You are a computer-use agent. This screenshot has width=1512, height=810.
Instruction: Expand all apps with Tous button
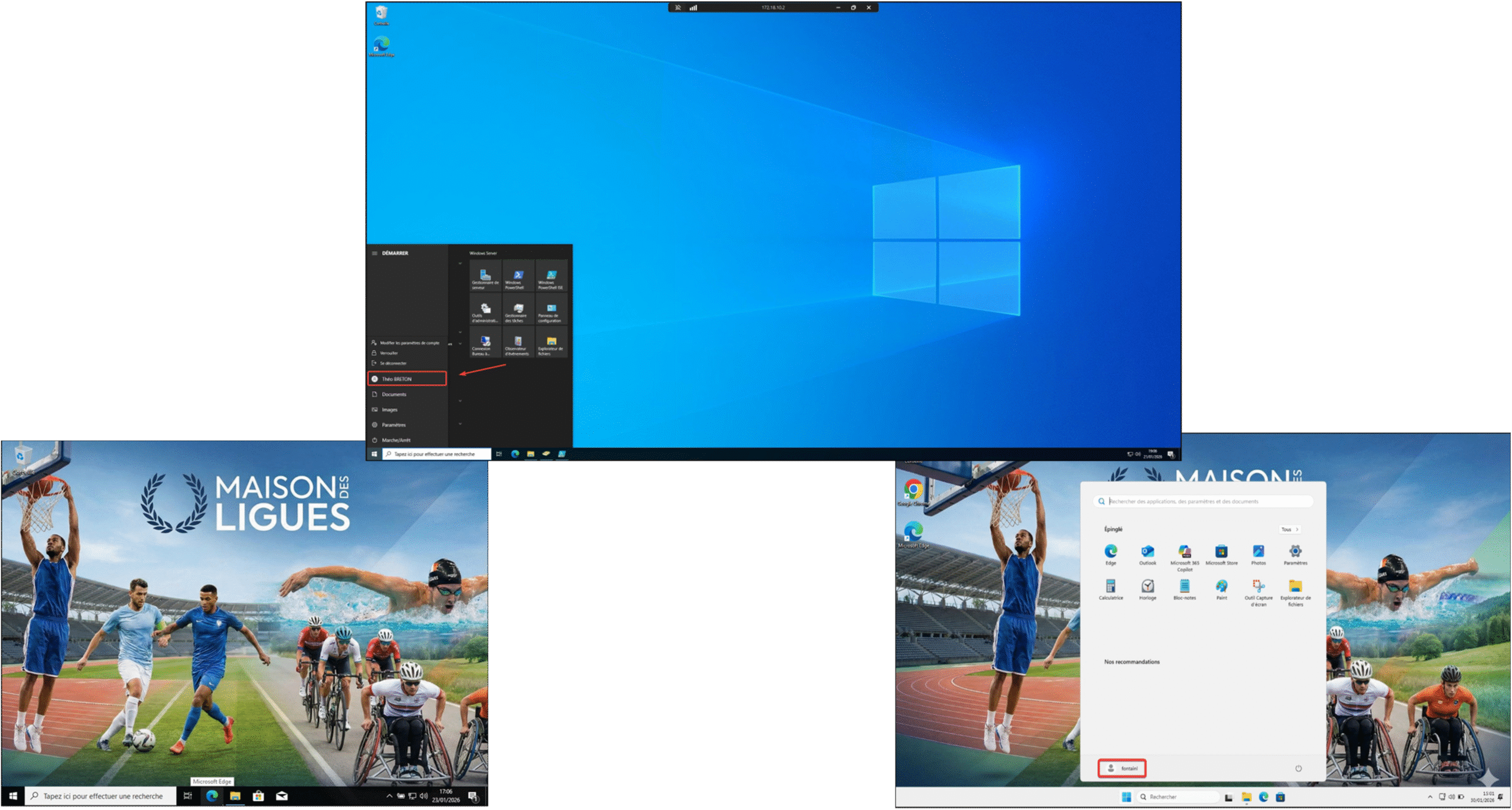point(1289,529)
